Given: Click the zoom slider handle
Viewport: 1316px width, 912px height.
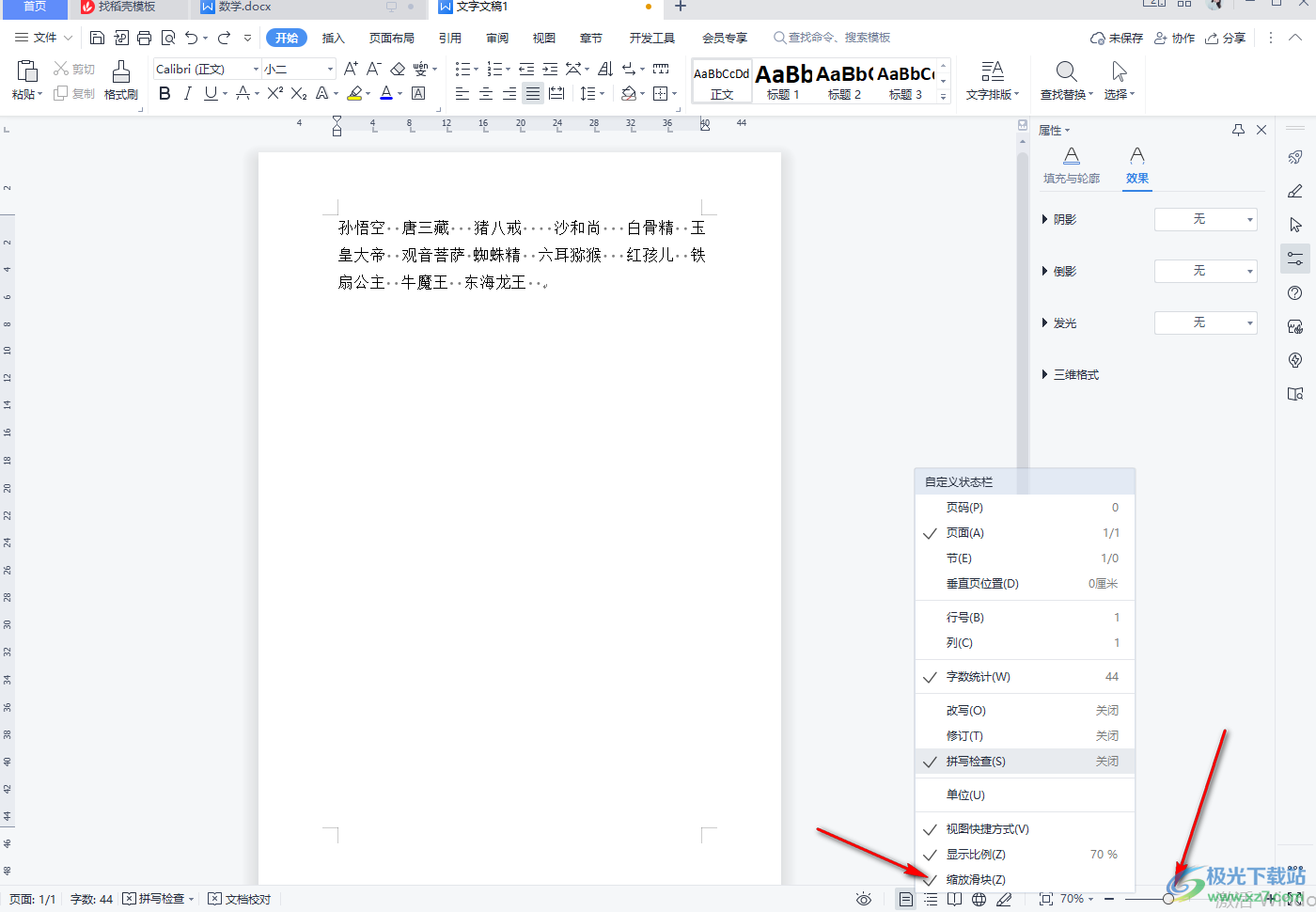Looking at the screenshot, I should (x=1167, y=899).
